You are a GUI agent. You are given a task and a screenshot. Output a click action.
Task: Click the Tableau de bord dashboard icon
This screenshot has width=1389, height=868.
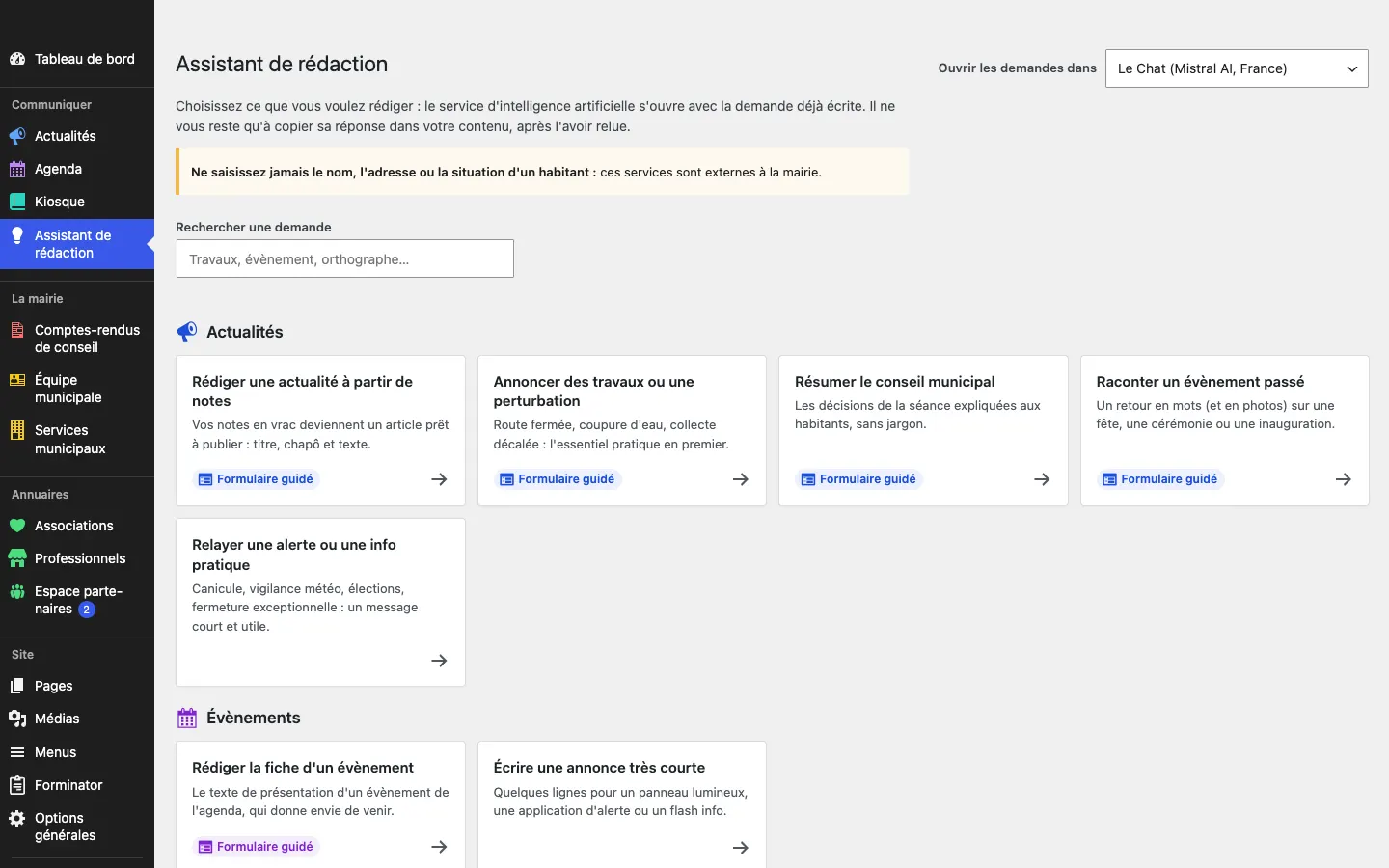coord(17,59)
